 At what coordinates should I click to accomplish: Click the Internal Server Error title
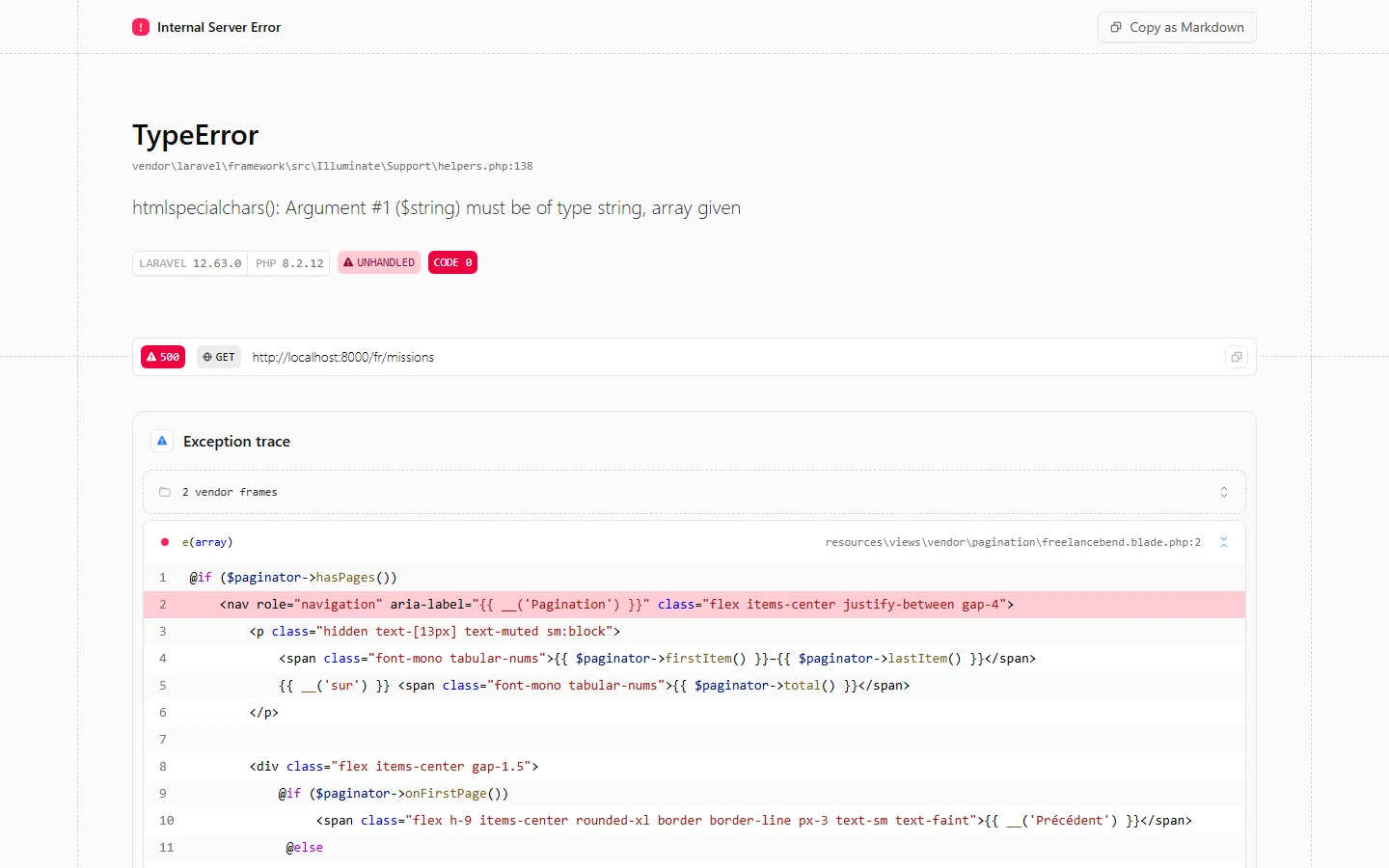tap(219, 27)
